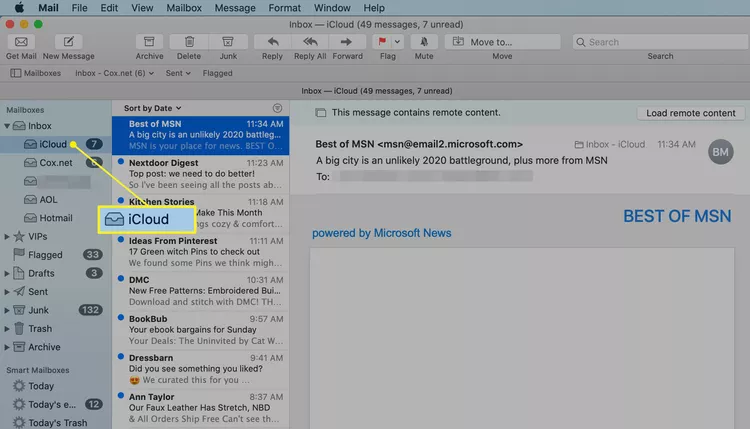This screenshot has width=750, height=429.
Task: Expand the Archive mailbox triangle in the sidebar
Action: [7, 347]
